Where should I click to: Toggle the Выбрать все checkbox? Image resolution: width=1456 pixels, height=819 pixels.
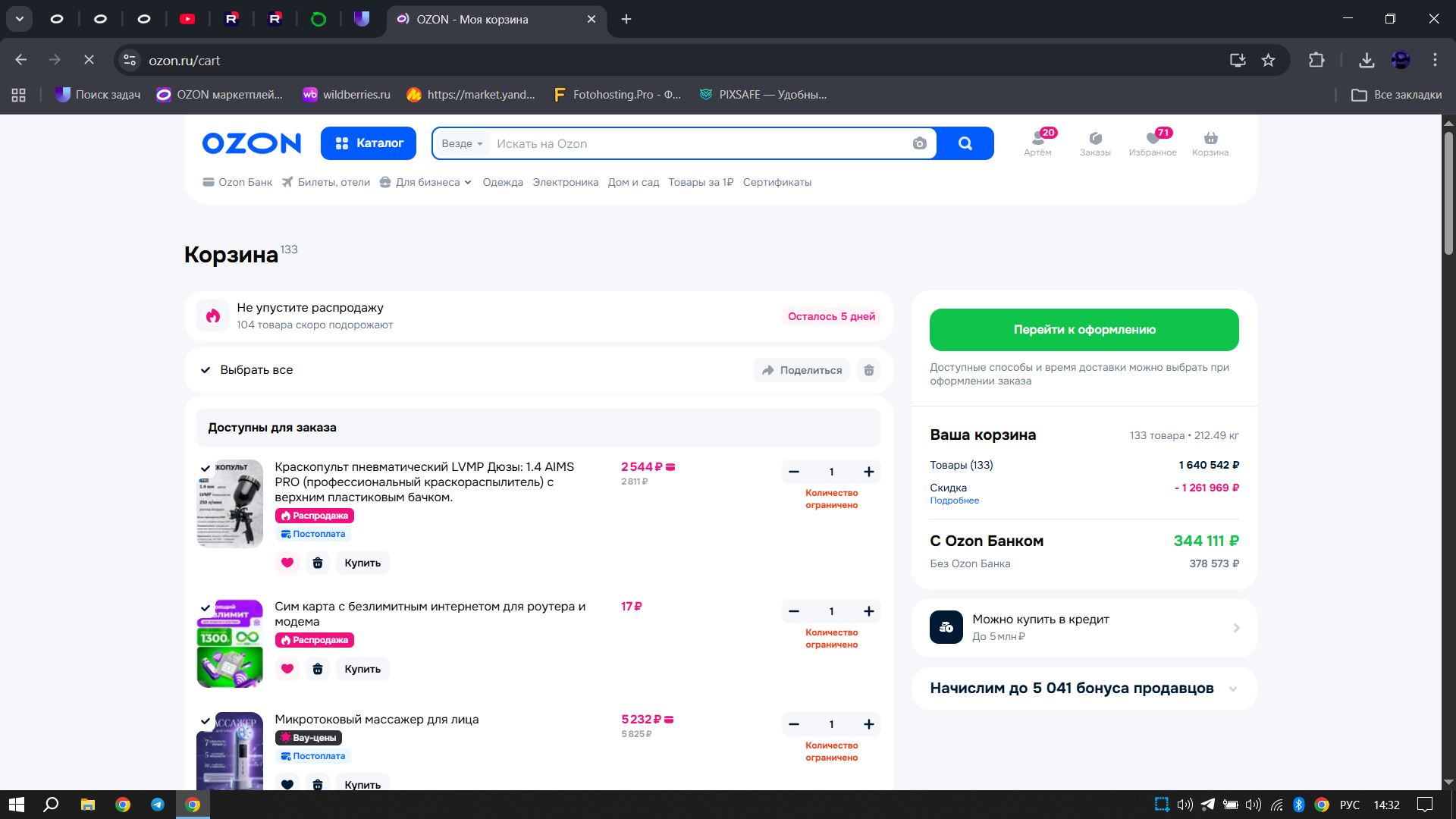(x=206, y=370)
